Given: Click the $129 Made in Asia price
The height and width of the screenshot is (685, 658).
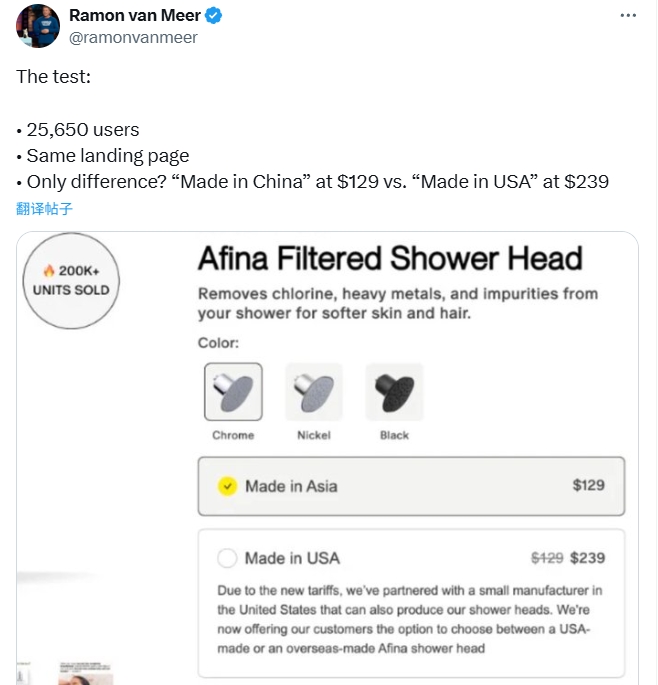Looking at the screenshot, I should (588, 485).
